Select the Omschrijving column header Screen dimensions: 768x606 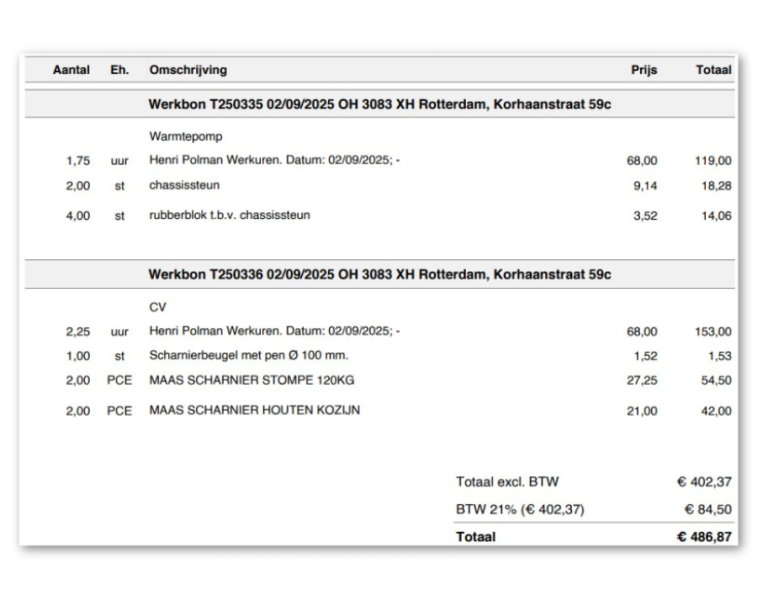tap(188, 70)
